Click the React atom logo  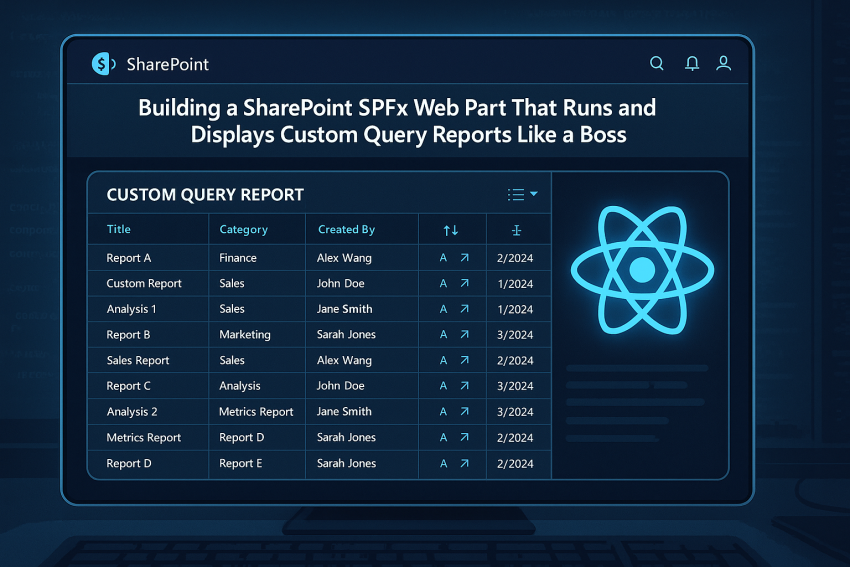tap(642, 269)
